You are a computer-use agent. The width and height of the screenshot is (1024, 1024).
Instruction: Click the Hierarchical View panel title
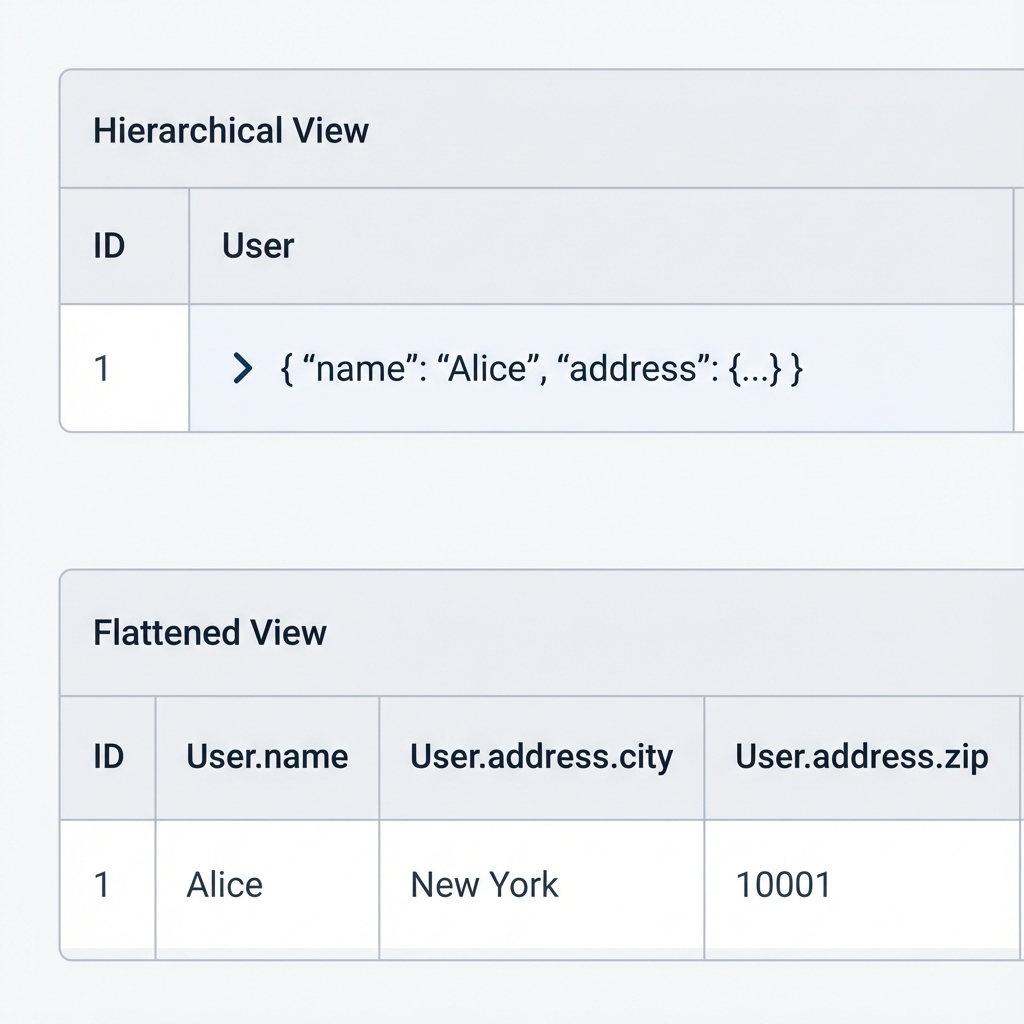pyautogui.click(x=231, y=131)
